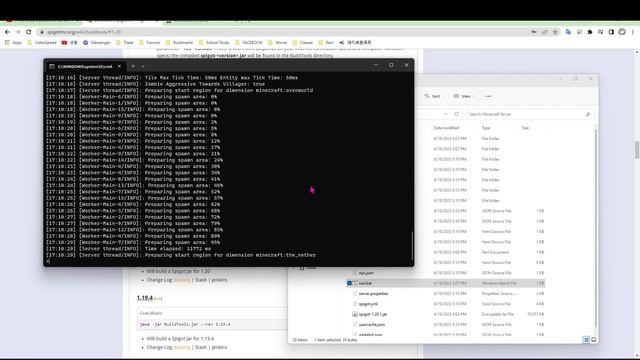640x360 pixels.
Task: Bookmark this page with the star icon
Action: tap(555, 32)
